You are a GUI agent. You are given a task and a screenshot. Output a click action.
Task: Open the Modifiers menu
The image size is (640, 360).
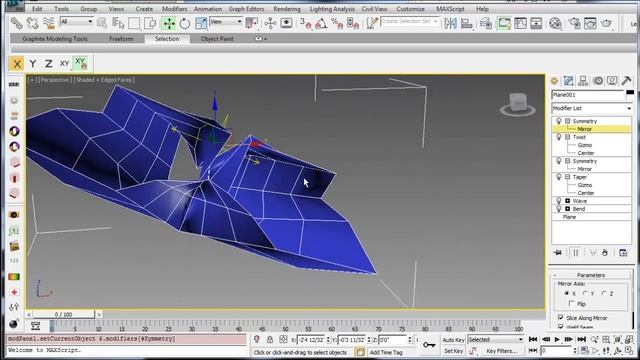click(x=174, y=9)
